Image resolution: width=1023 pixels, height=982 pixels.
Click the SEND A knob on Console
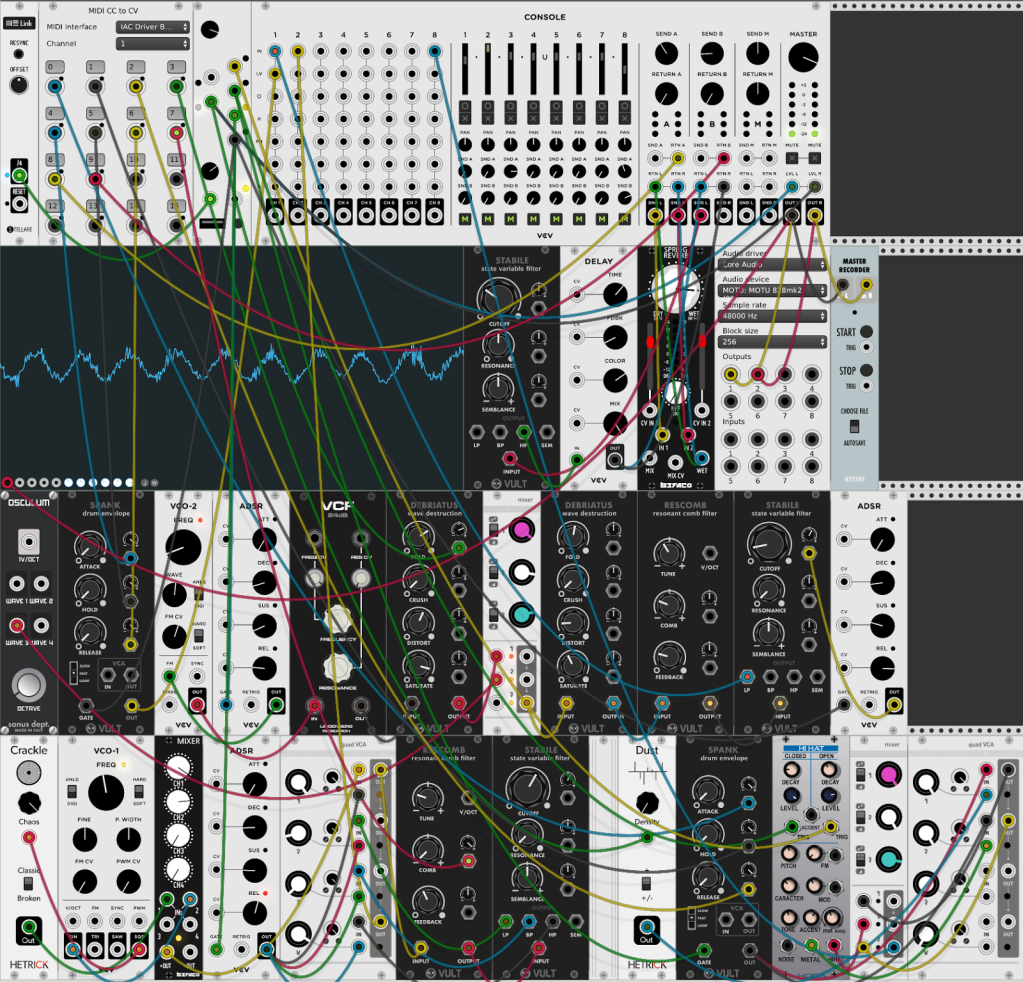[x=664, y=55]
